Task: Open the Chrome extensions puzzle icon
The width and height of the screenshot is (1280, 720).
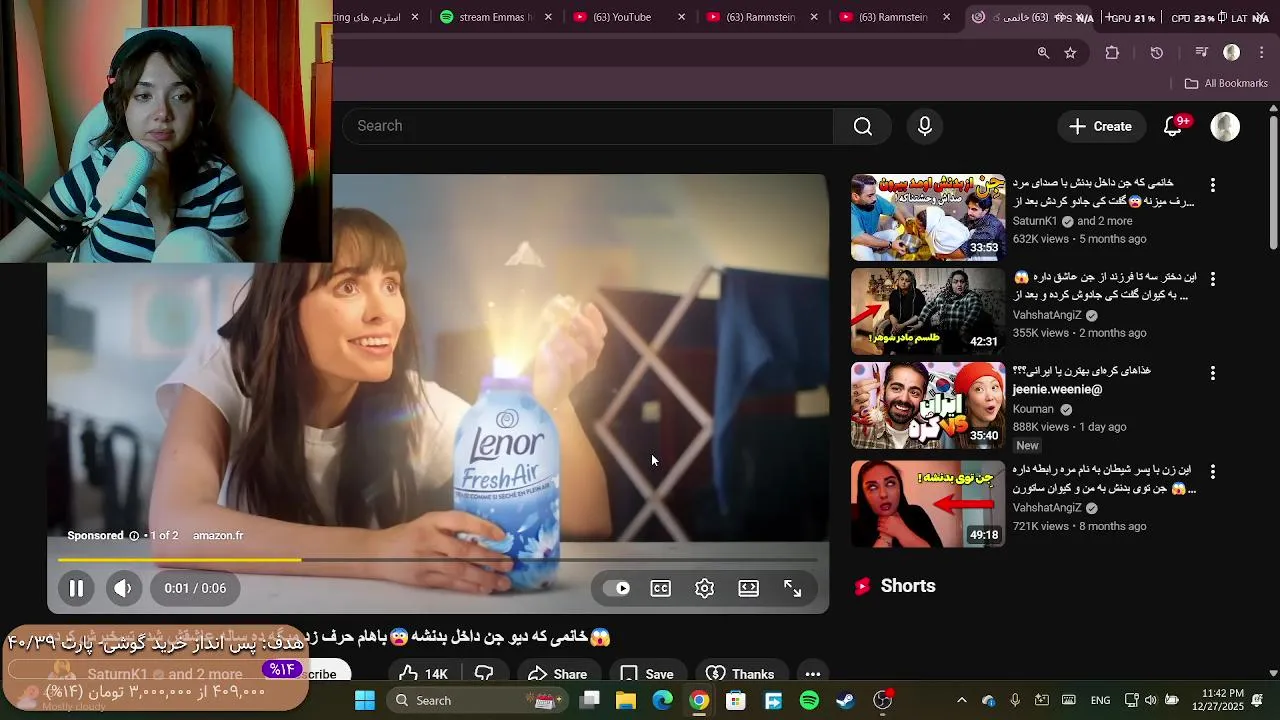Action: [x=1112, y=53]
